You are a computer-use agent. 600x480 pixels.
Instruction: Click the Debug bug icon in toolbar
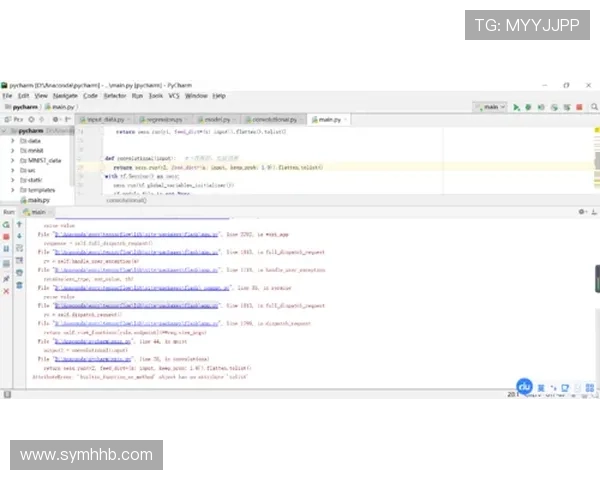528,107
